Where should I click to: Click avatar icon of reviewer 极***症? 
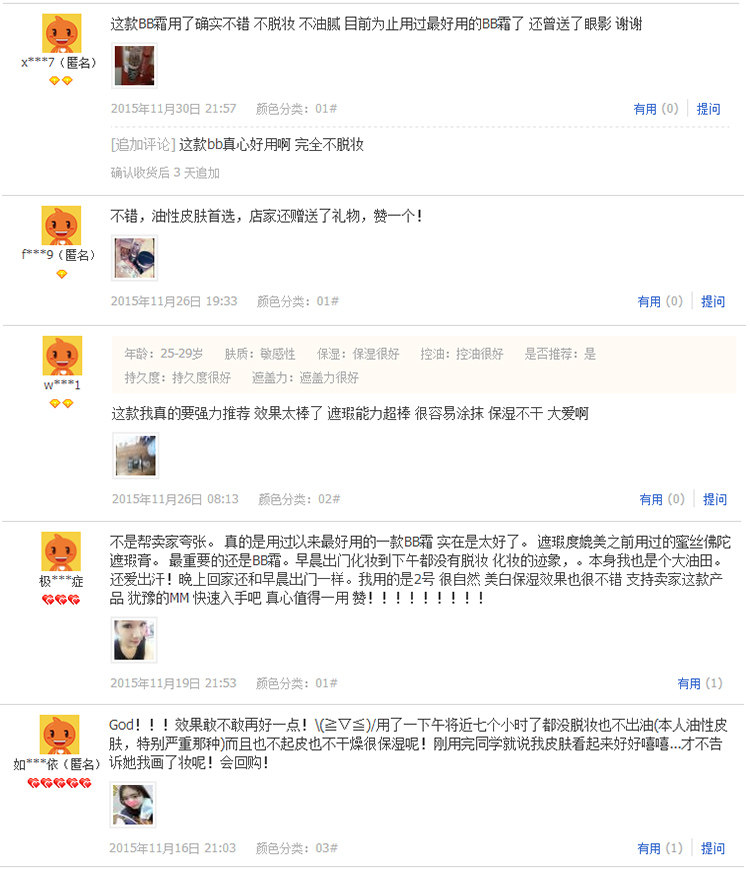pyautogui.click(x=61, y=551)
